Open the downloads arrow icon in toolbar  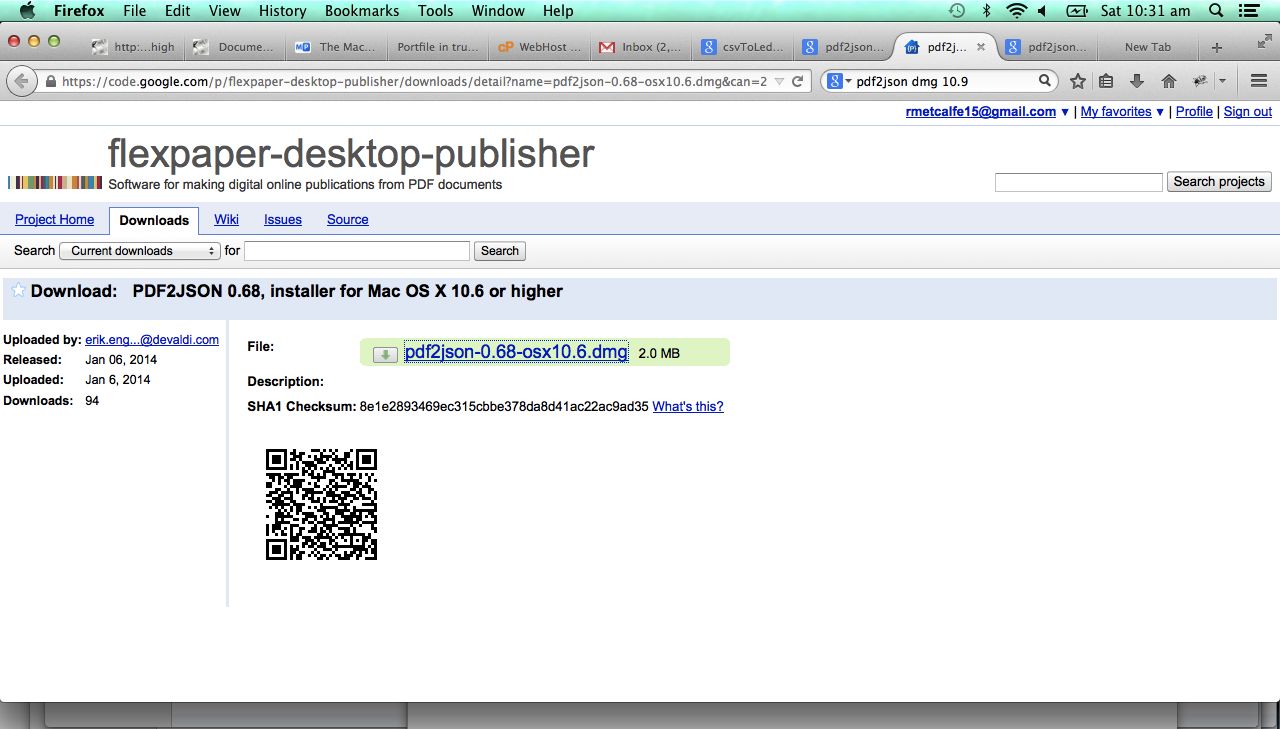(1137, 81)
